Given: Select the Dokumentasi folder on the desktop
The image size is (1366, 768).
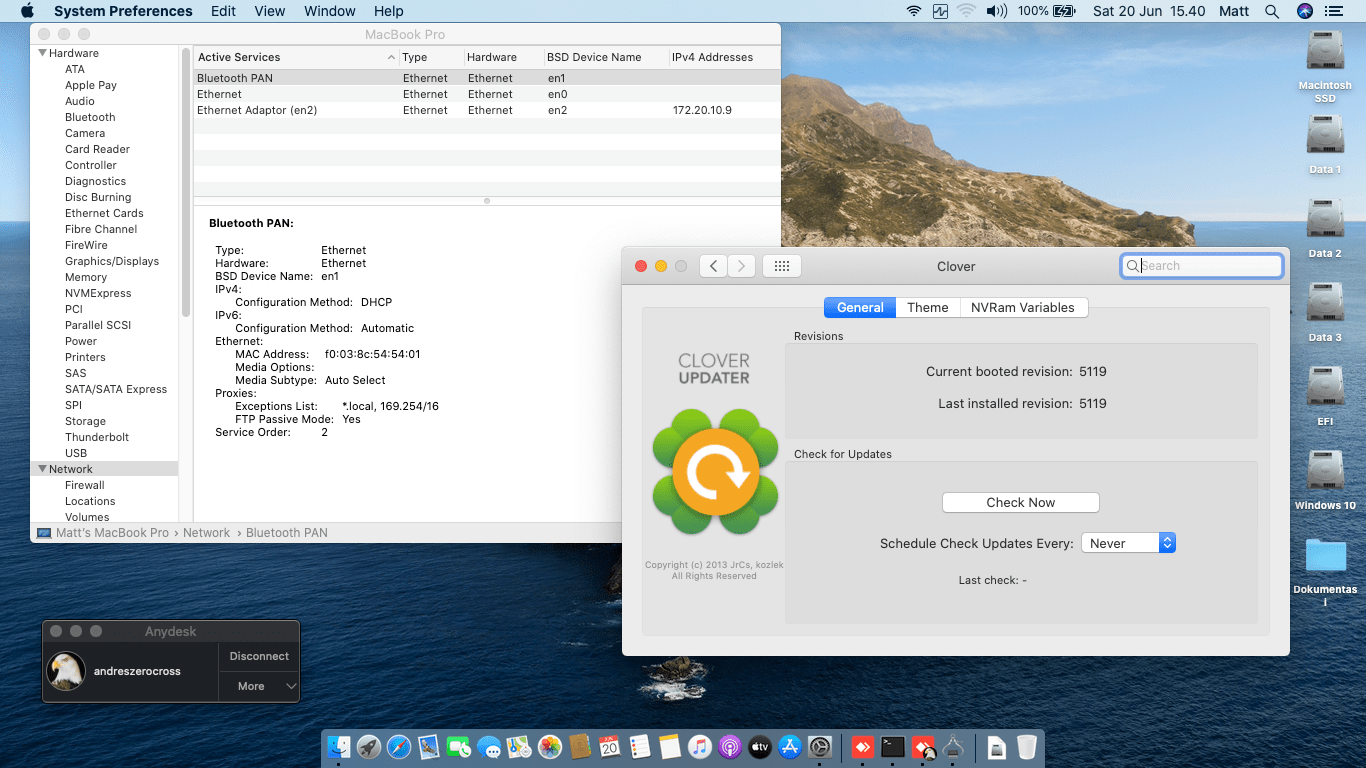Looking at the screenshot, I should 1325,571.
